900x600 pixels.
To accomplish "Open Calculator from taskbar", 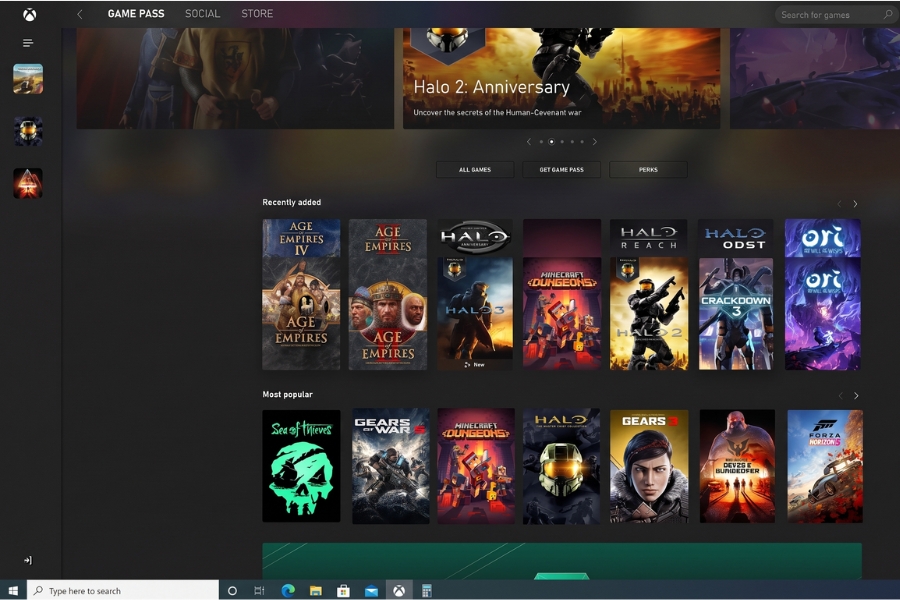I will click(426, 590).
